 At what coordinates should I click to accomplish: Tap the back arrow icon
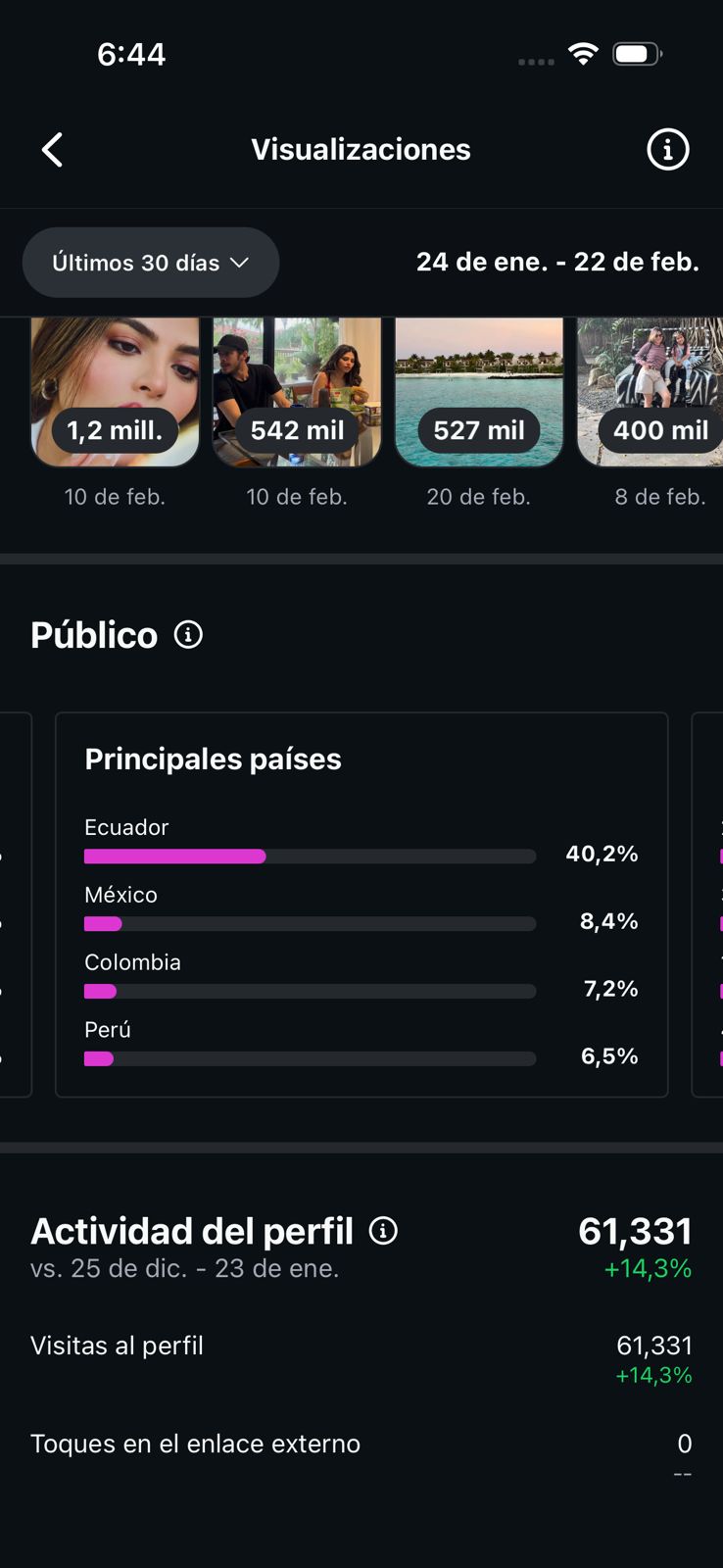pos(53,150)
